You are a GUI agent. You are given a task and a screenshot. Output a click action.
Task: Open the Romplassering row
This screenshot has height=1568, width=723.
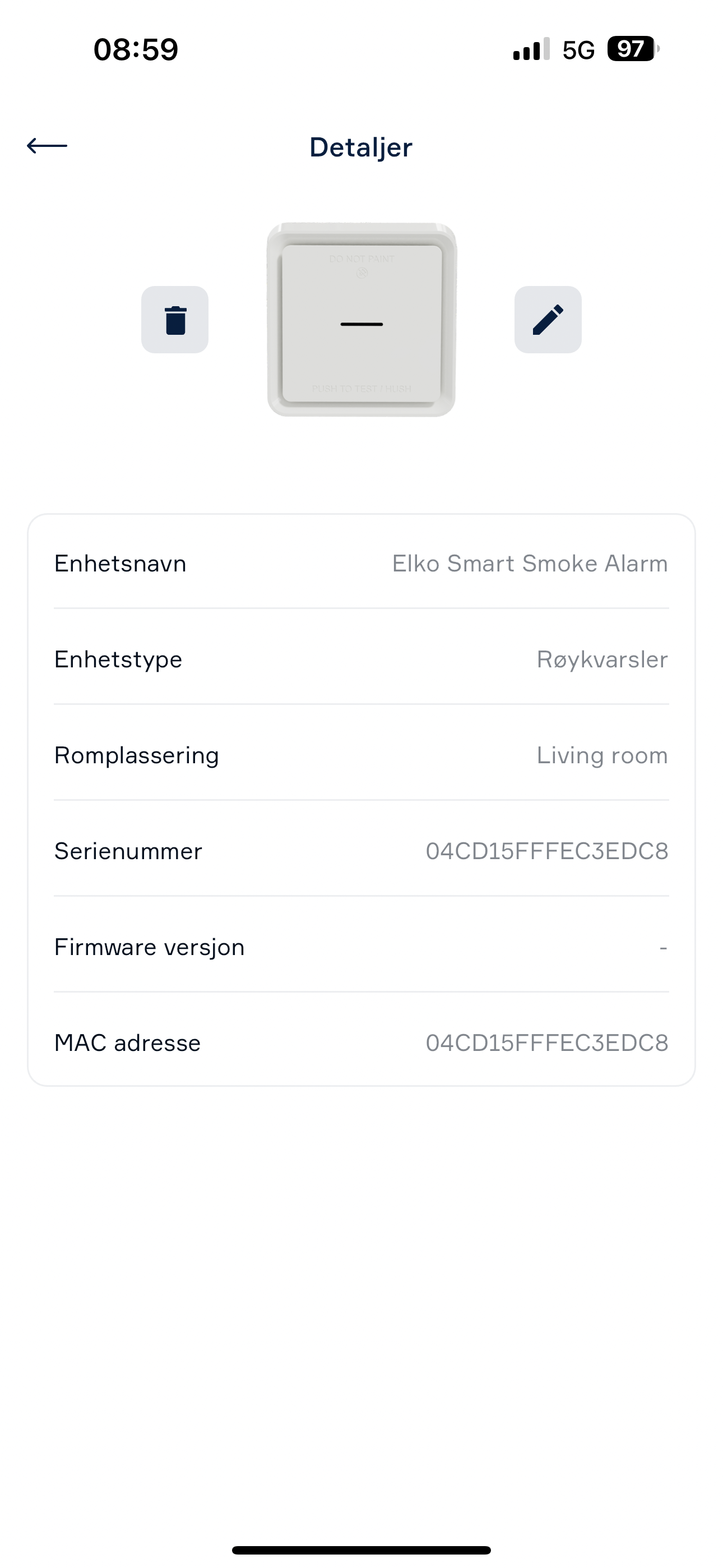coord(361,755)
